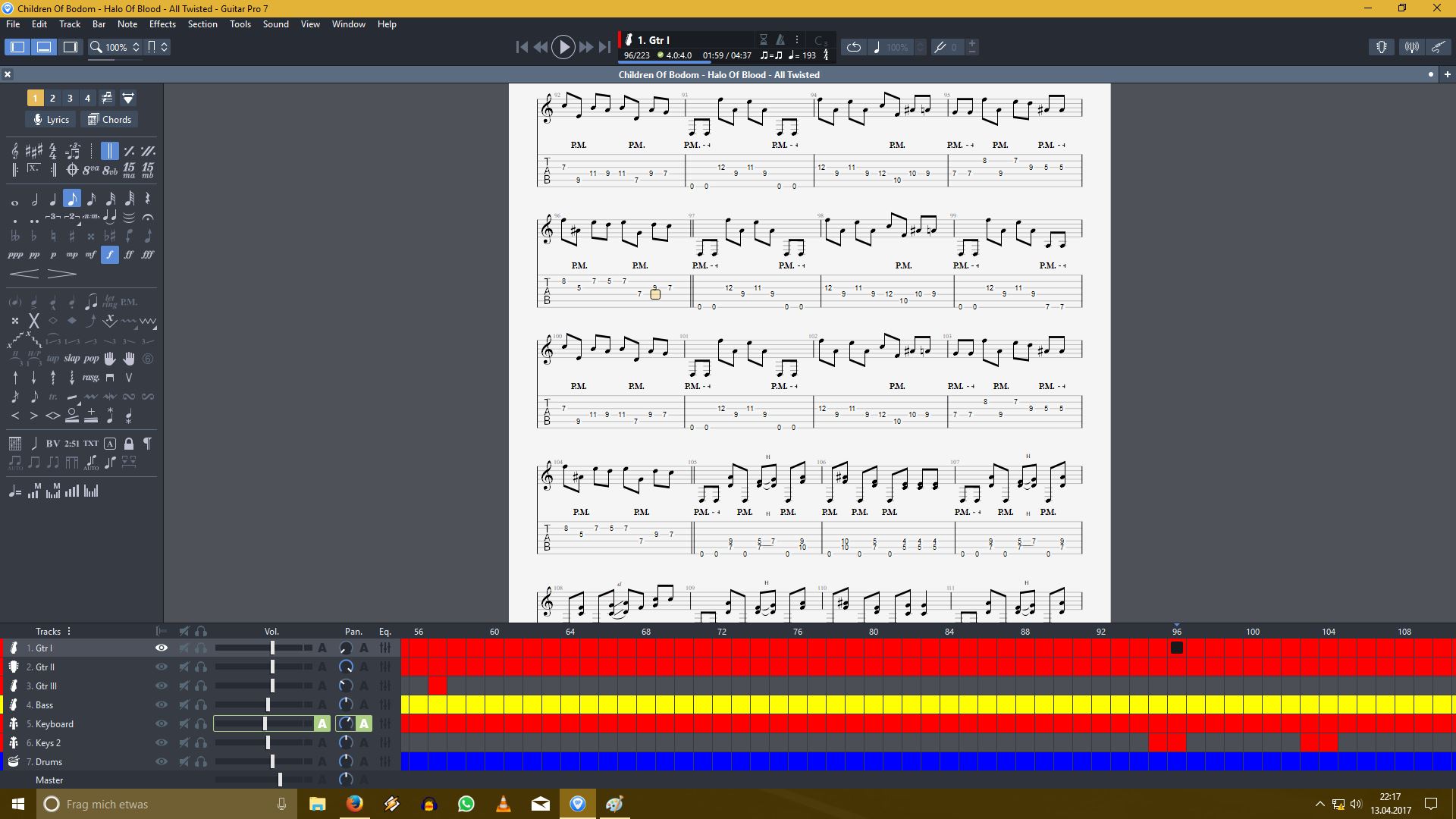
Task: Toggle the metronome icon in the transport
Action: (x=780, y=39)
